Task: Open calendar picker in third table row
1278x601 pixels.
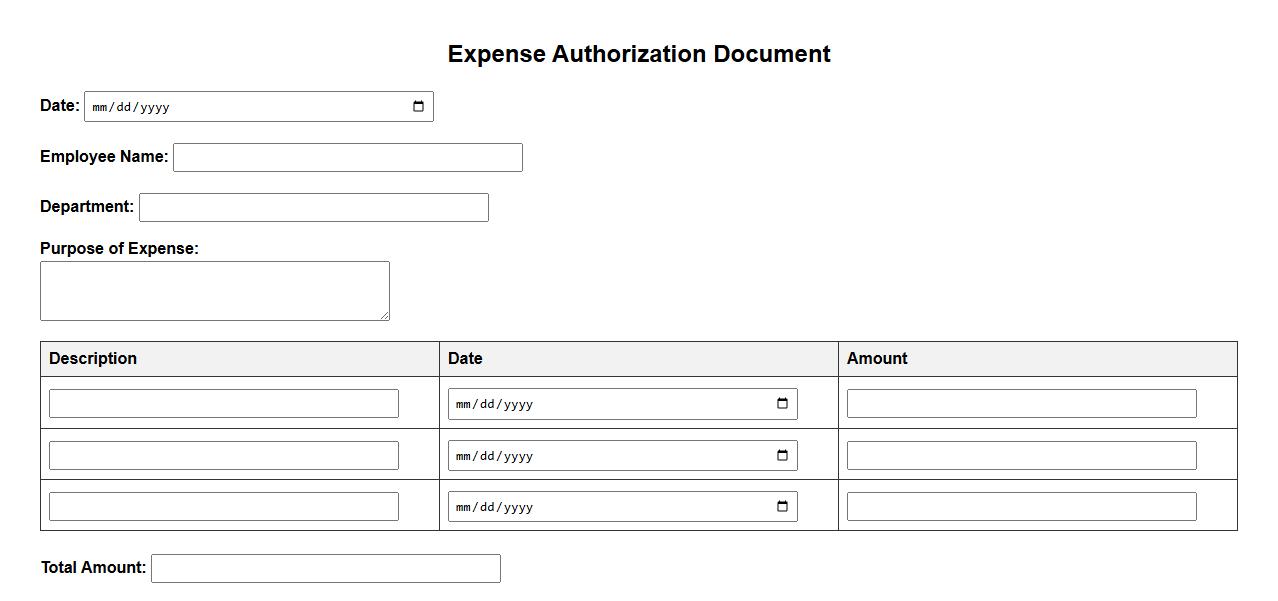Action: click(x=782, y=507)
